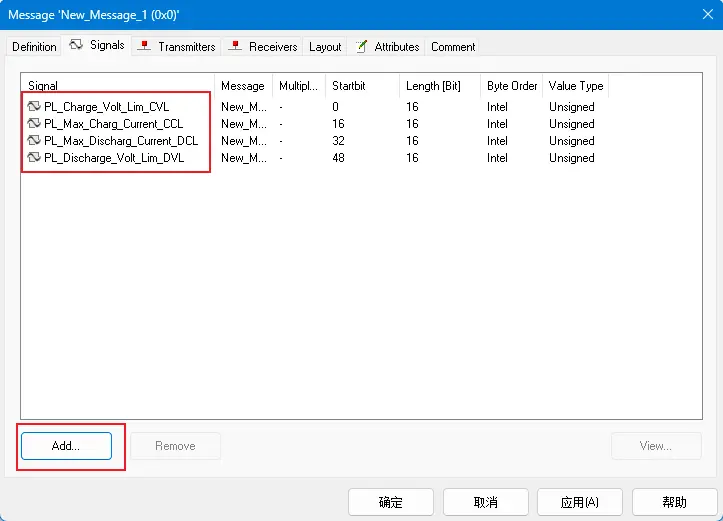
Task: Click the PL_Max_Discharg_Current_DCL signal icon
Action: point(34,141)
